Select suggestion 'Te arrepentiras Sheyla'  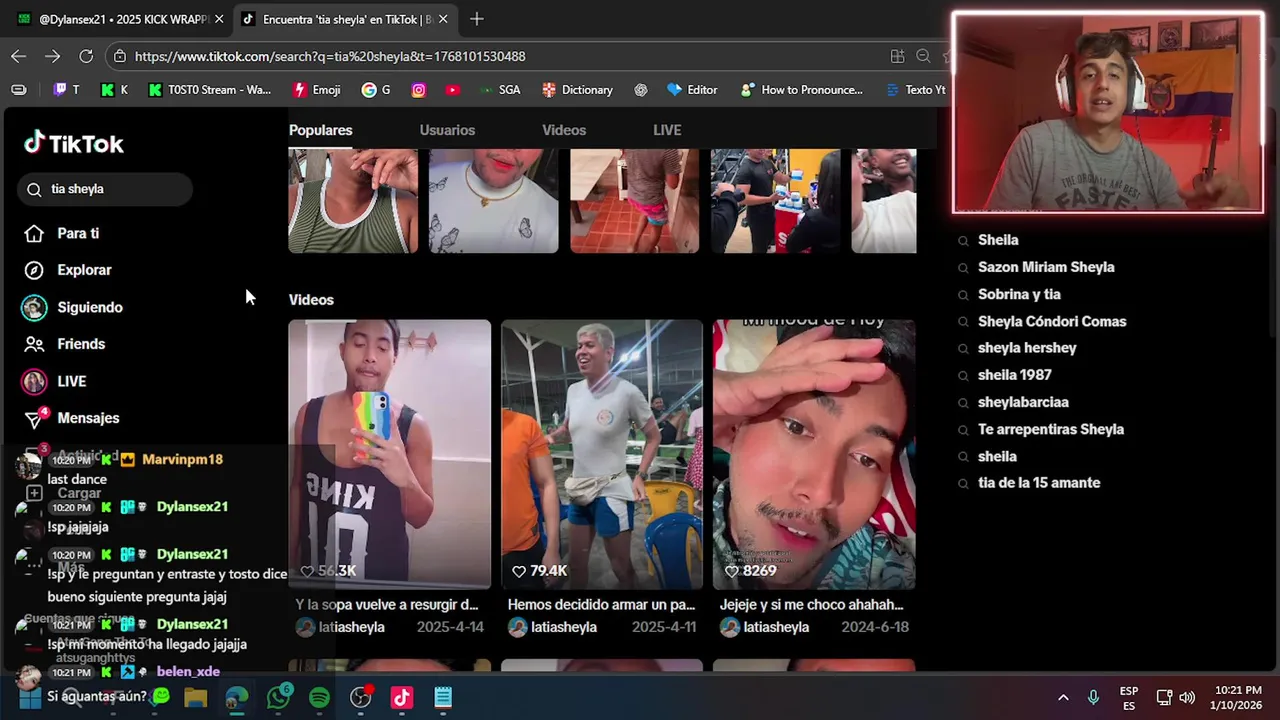[1051, 429]
